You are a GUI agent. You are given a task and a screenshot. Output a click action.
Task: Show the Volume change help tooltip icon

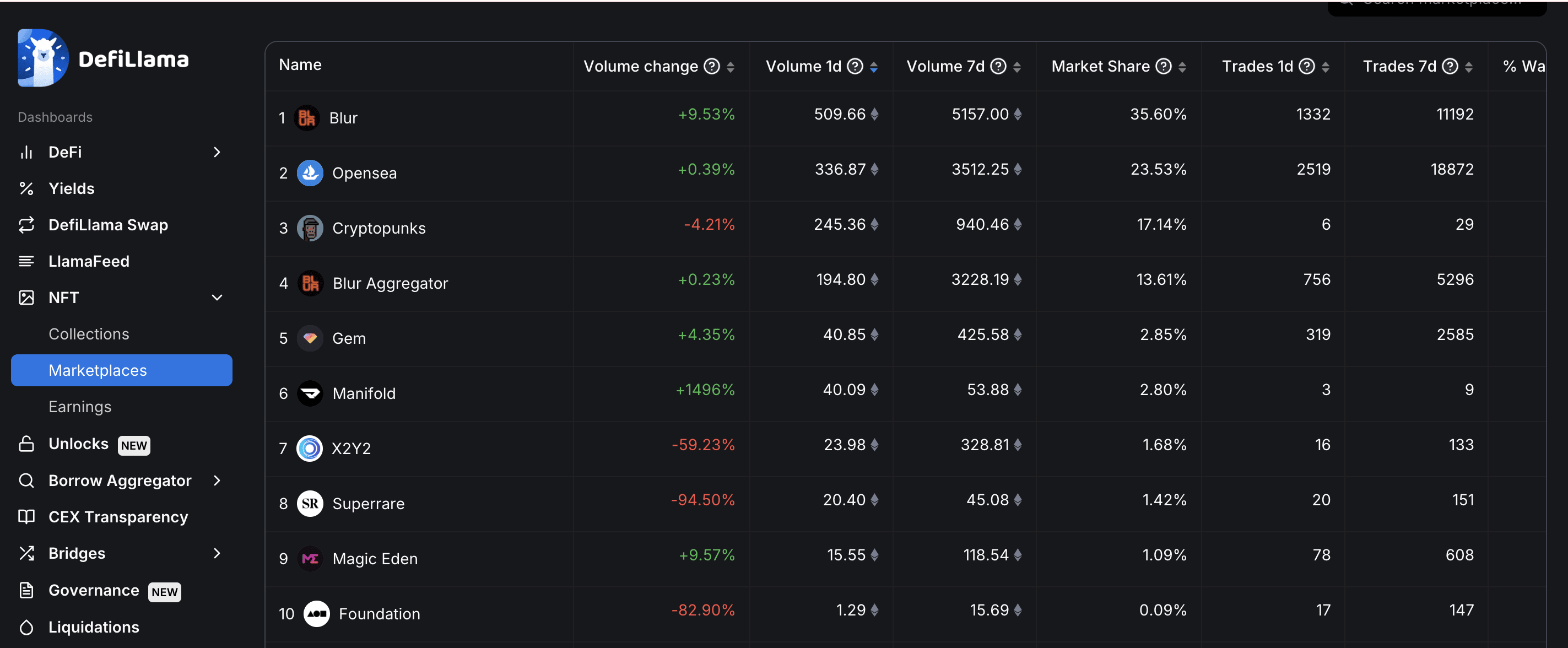point(712,66)
